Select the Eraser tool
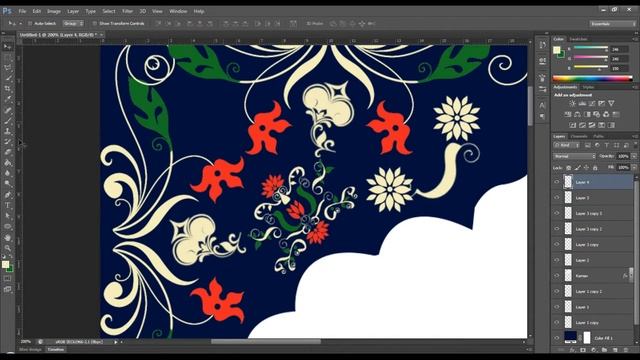 click(8, 152)
